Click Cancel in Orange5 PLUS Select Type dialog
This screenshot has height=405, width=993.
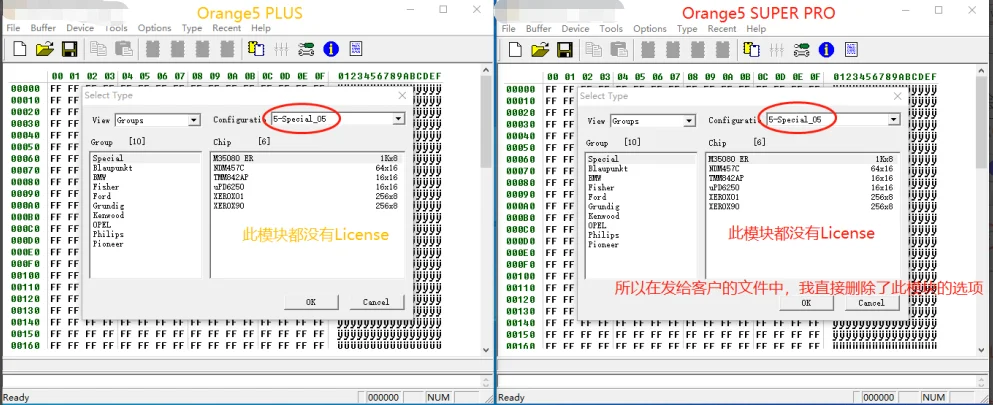pyautogui.click(x=376, y=302)
